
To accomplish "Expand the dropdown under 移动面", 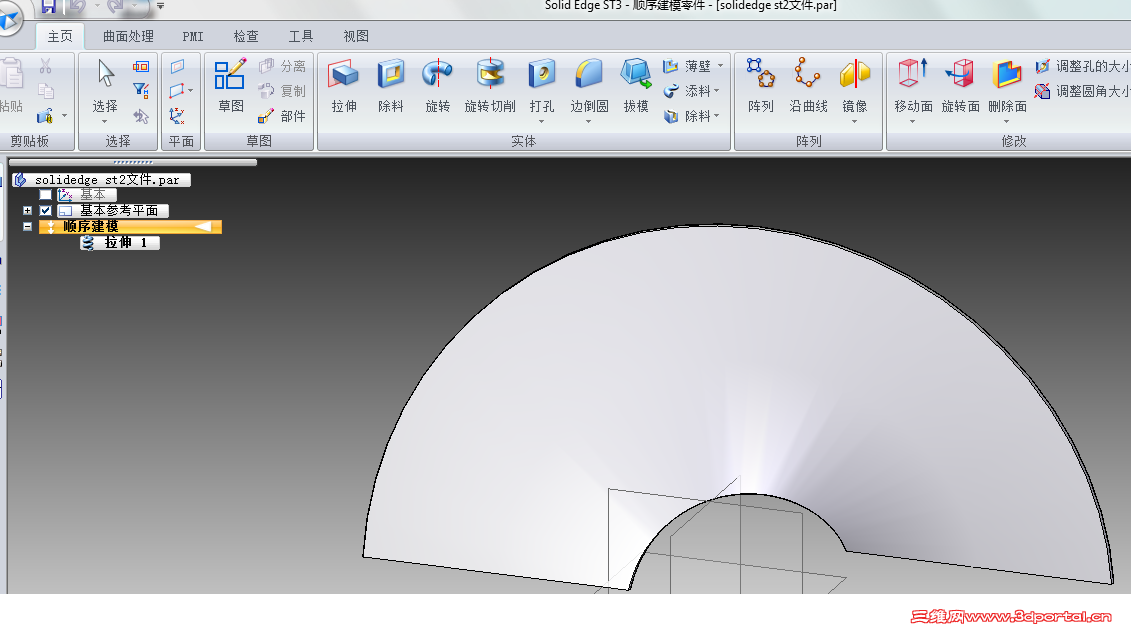I will (x=913, y=122).
